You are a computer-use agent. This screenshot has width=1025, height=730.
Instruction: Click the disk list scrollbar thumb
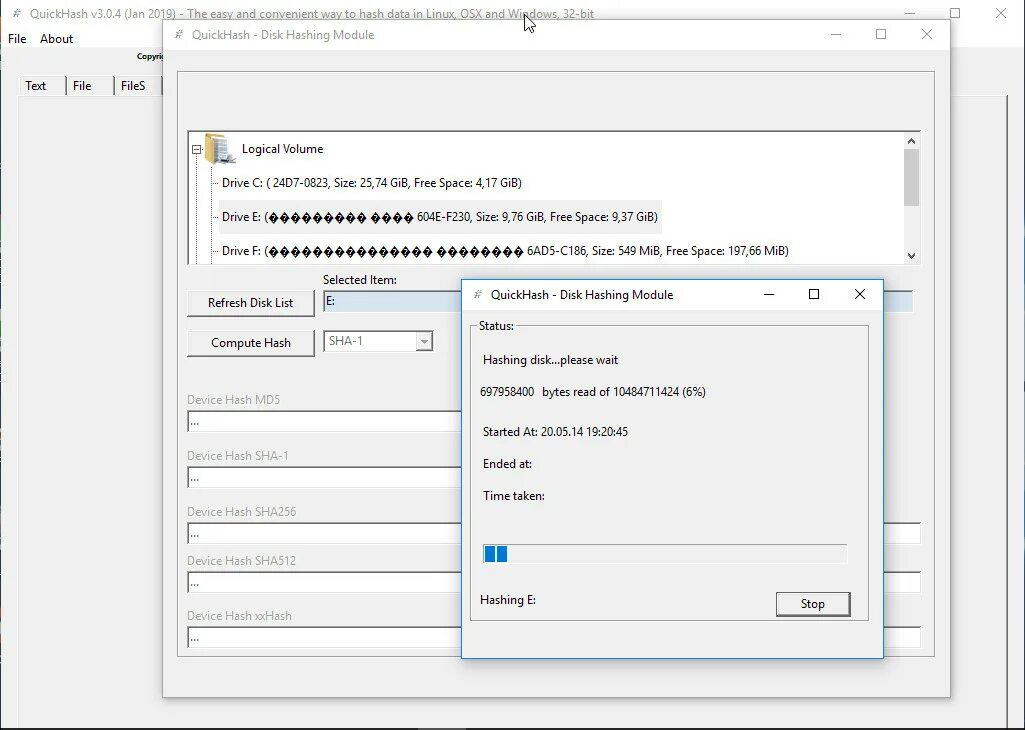(x=911, y=178)
